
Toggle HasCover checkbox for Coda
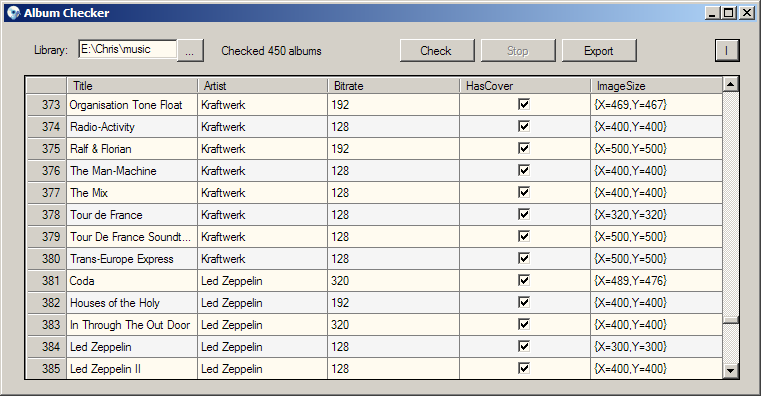(x=524, y=280)
